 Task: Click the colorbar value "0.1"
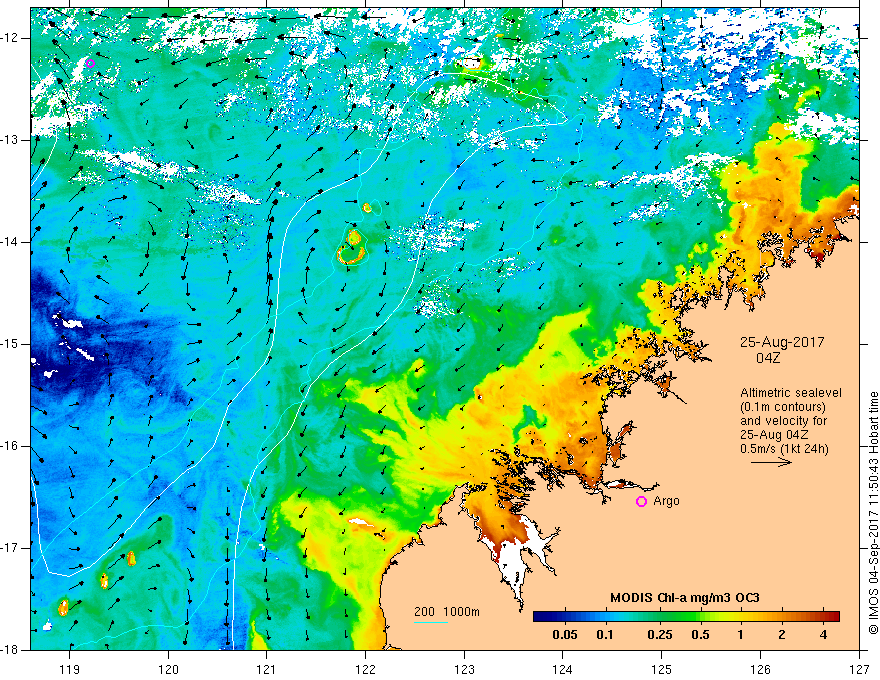click(x=604, y=635)
